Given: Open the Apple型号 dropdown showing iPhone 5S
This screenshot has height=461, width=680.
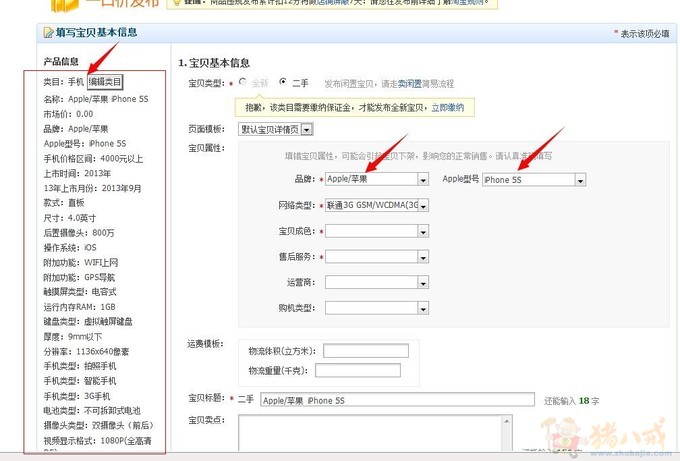Looking at the screenshot, I should point(534,180).
